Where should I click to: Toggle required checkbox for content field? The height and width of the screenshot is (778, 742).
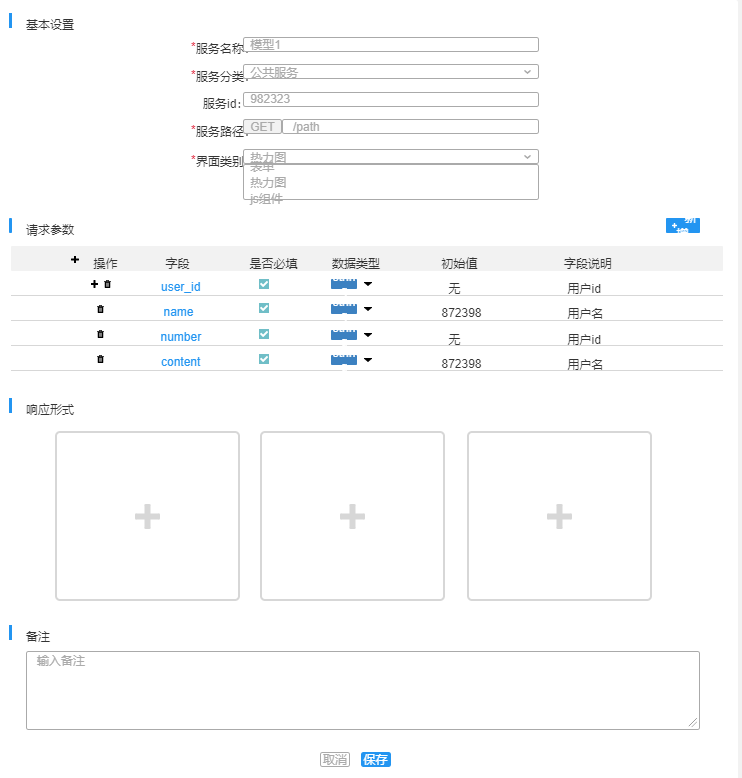[x=264, y=359]
